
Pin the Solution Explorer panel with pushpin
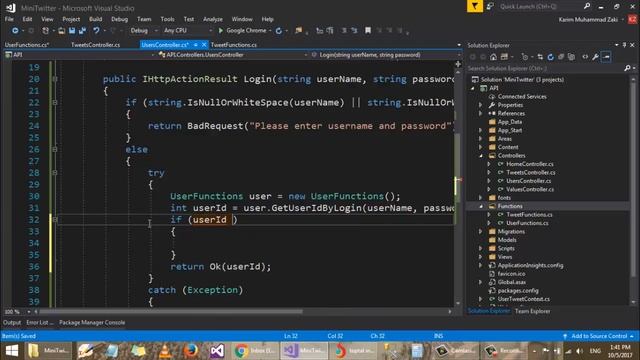pyautogui.click(x=624, y=45)
